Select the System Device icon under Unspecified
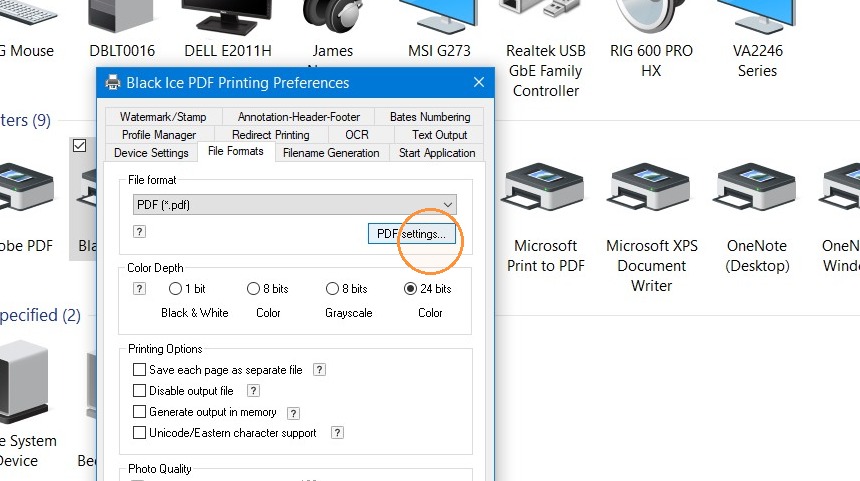Screen dimensions: 860x481 (x=25, y=383)
